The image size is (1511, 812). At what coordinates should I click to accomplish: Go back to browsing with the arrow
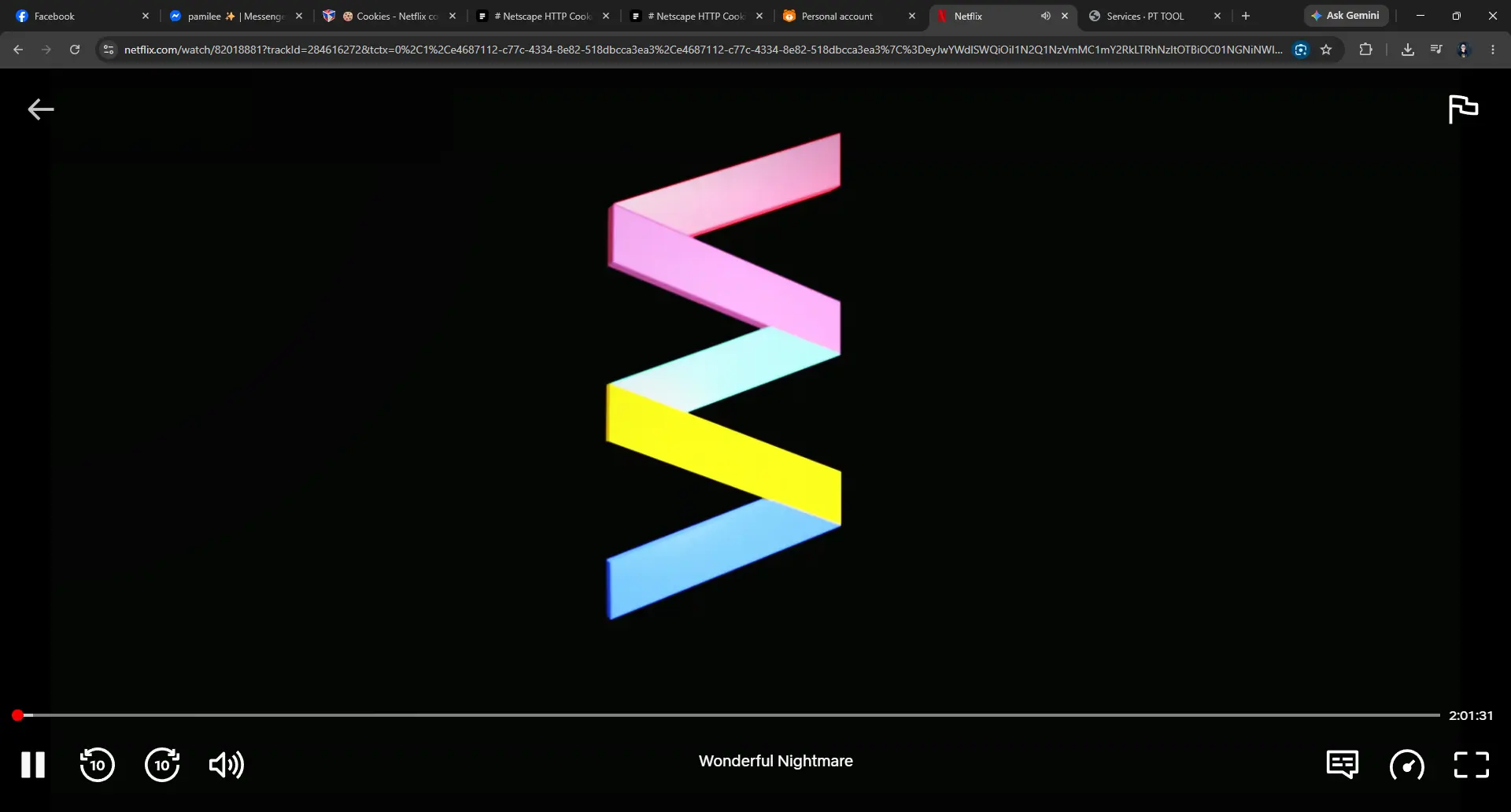41,109
